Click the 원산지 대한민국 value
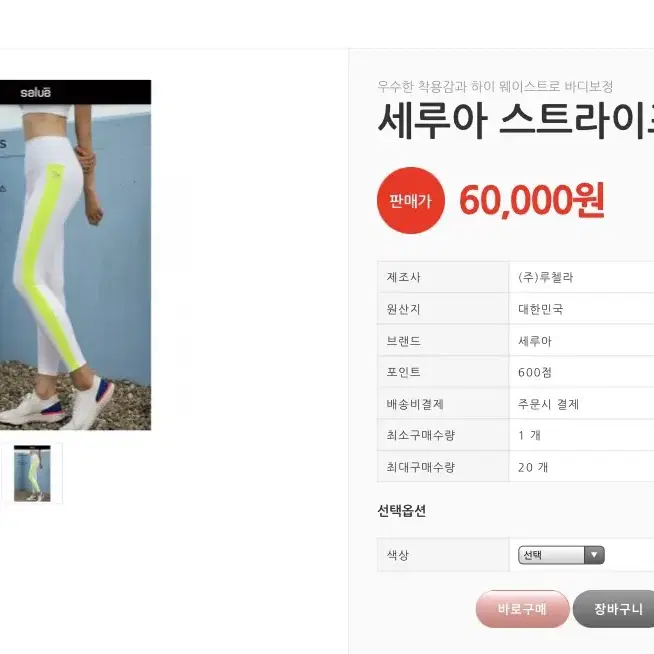The image size is (654, 654). (541, 309)
